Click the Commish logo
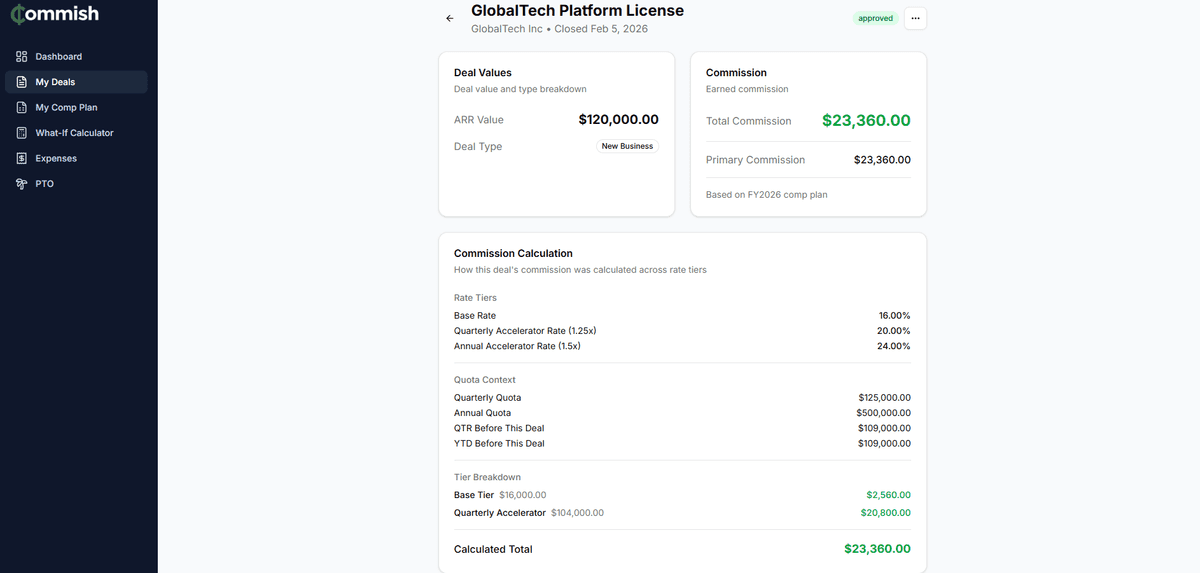 pos(55,15)
